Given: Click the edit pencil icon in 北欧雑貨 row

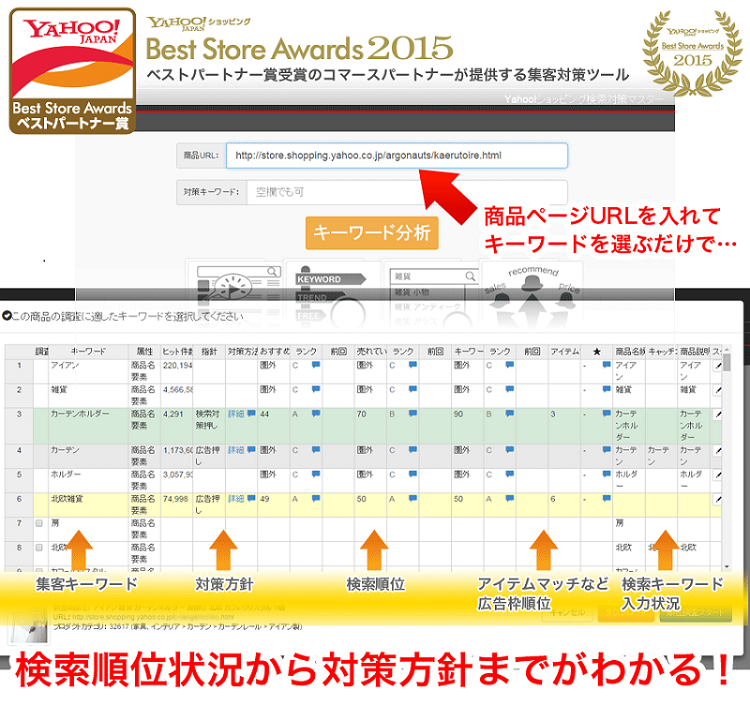Looking at the screenshot, I should pos(717,499).
